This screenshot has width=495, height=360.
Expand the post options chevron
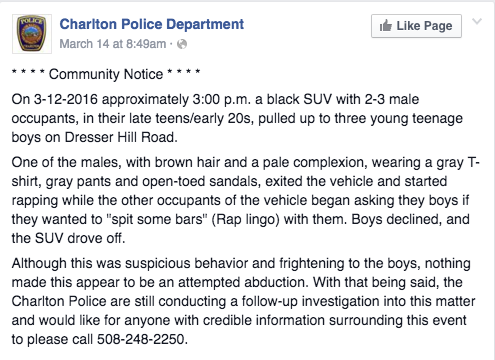tap(477, 22)
